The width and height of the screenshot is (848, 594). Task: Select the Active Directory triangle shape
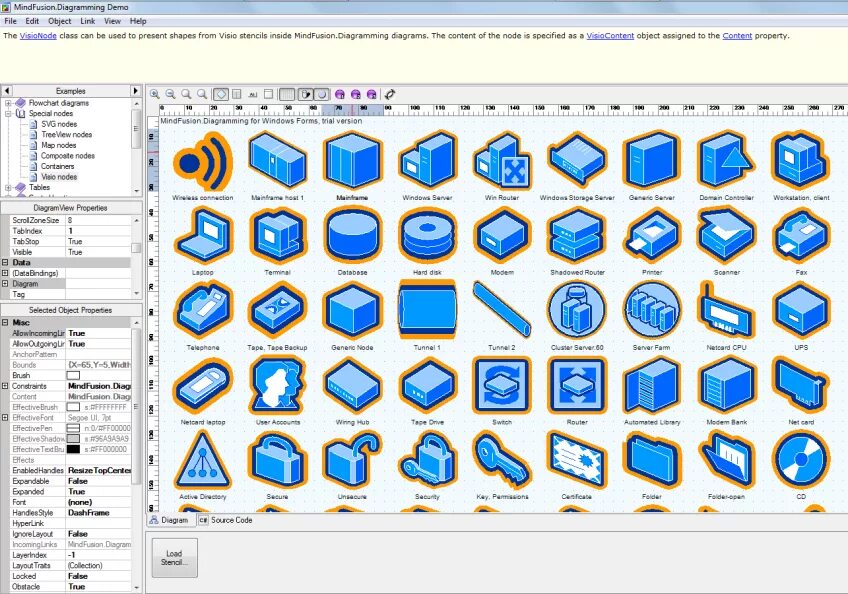coord(203,460)
